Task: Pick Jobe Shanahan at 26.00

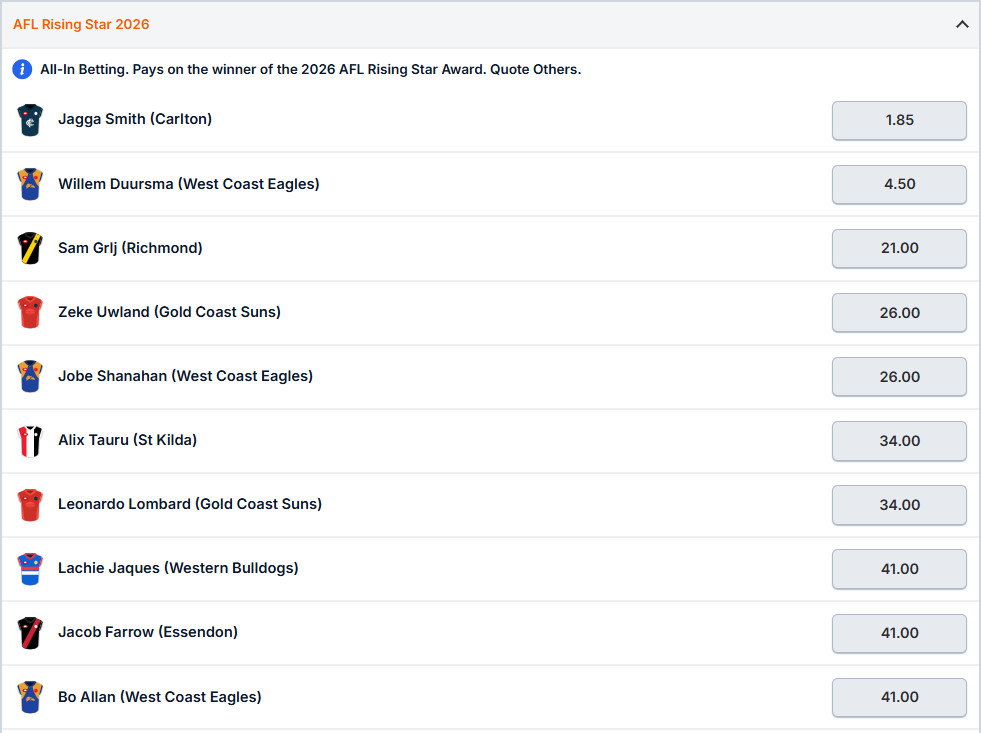Action: coord(898,377)
